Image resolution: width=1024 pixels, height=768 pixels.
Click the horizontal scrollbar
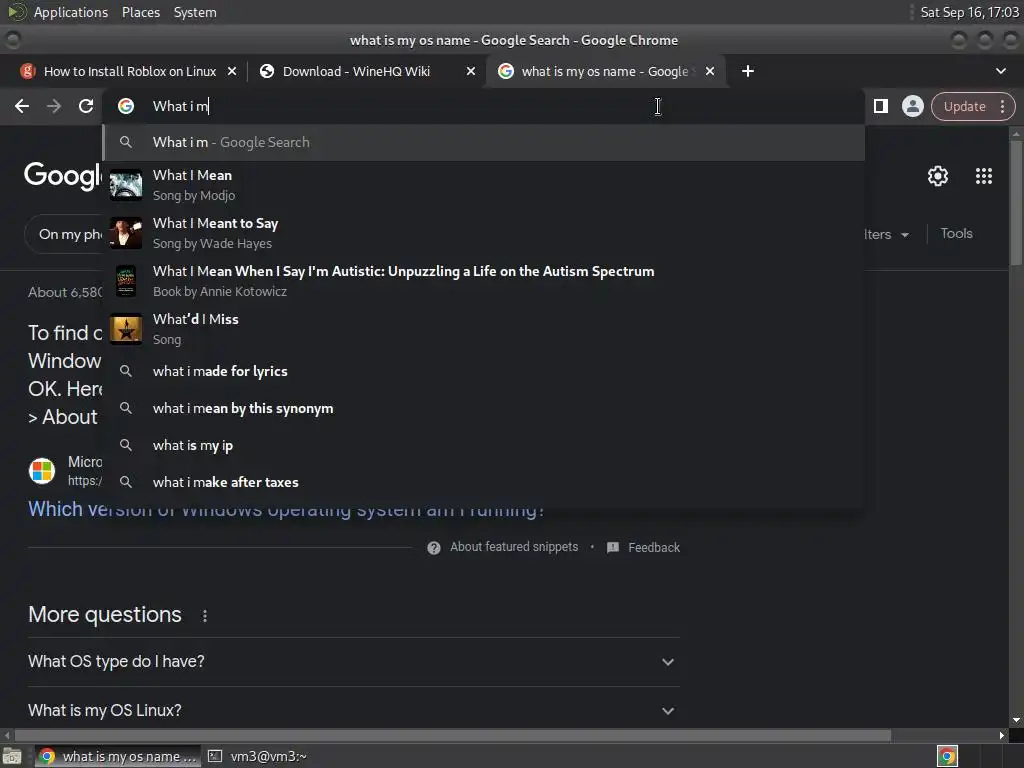[x=454, y=735]
